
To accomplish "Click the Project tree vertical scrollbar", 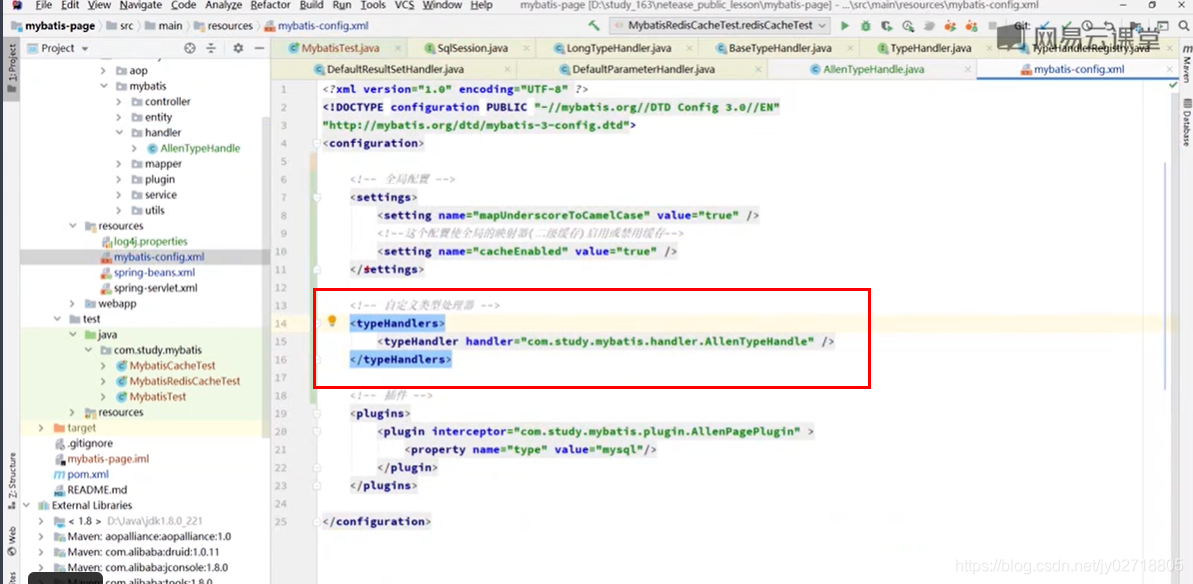I will 266,278.
